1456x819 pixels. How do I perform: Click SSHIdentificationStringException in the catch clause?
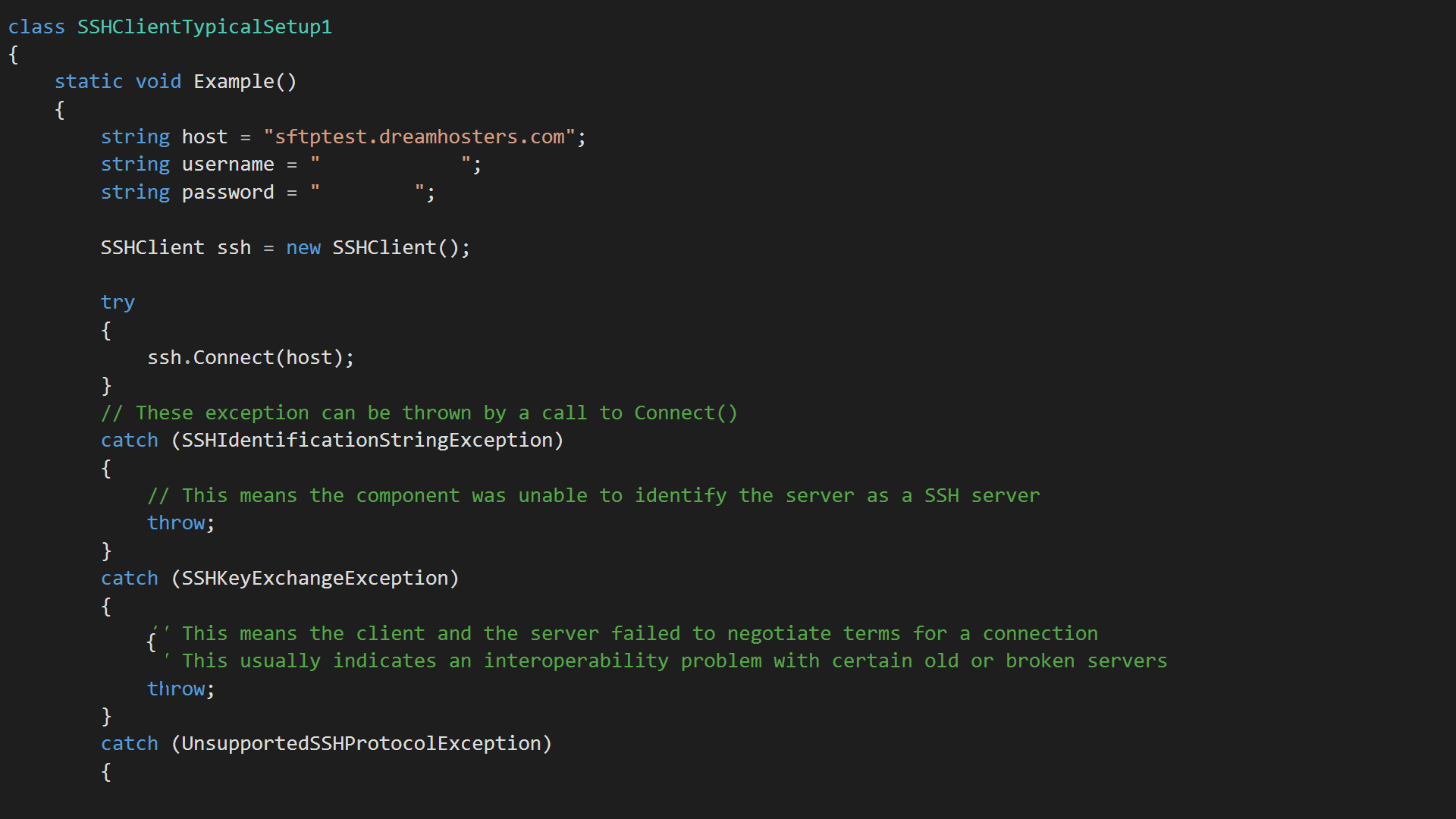[x=367, y=441]
